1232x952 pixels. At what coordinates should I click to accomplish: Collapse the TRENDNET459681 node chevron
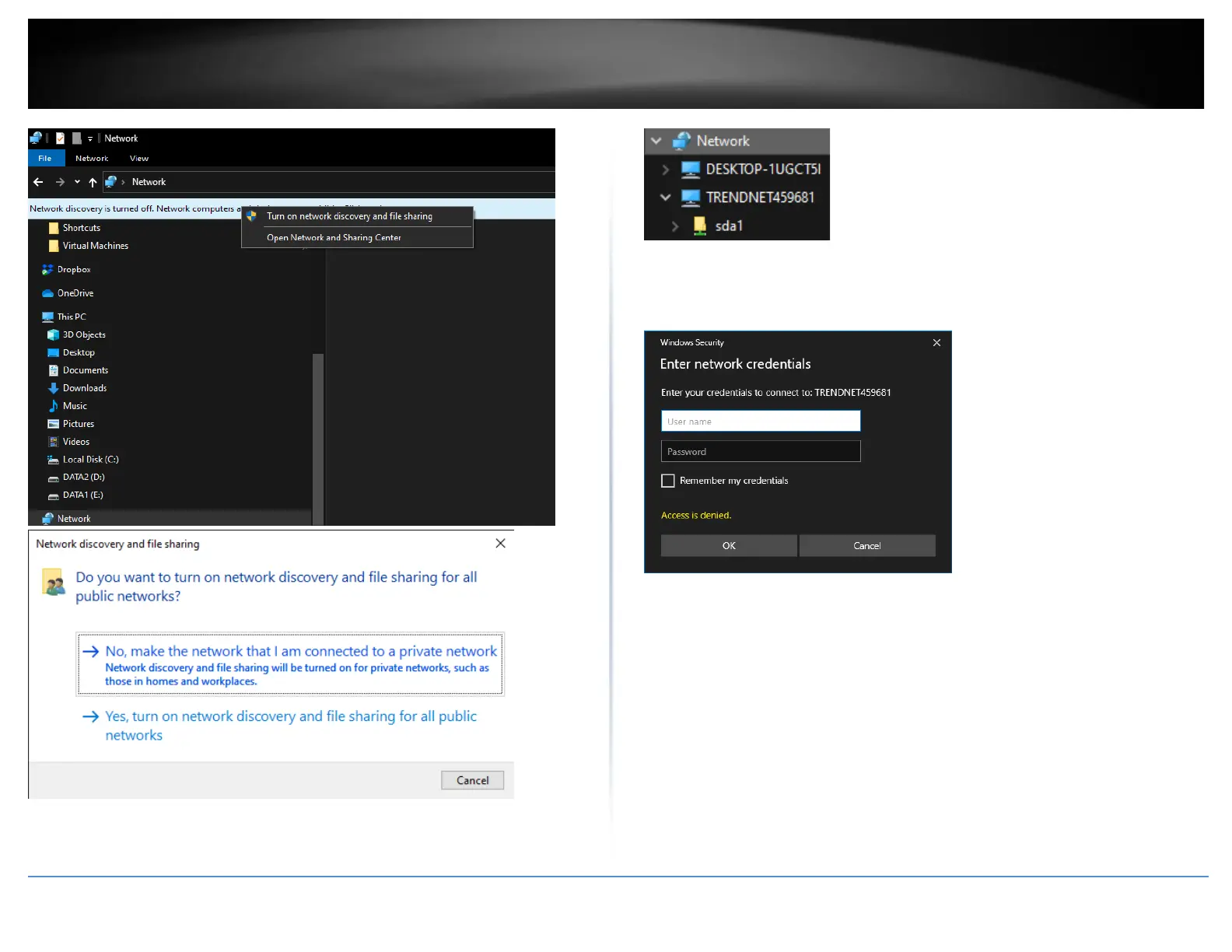click(x=665, y=198)
